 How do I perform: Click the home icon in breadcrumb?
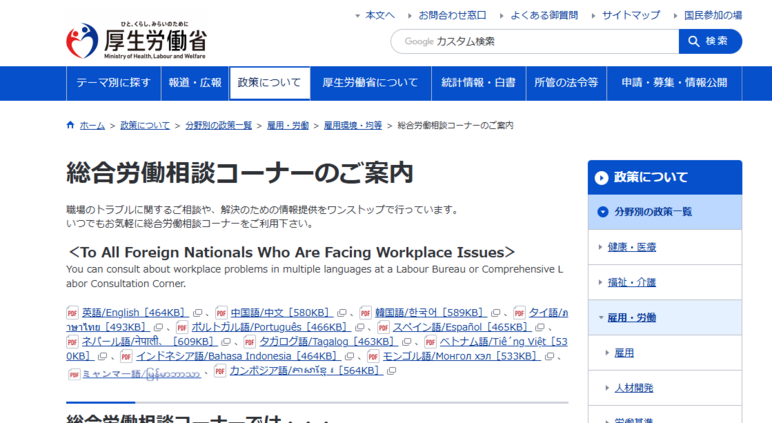[x=70, y=125]
